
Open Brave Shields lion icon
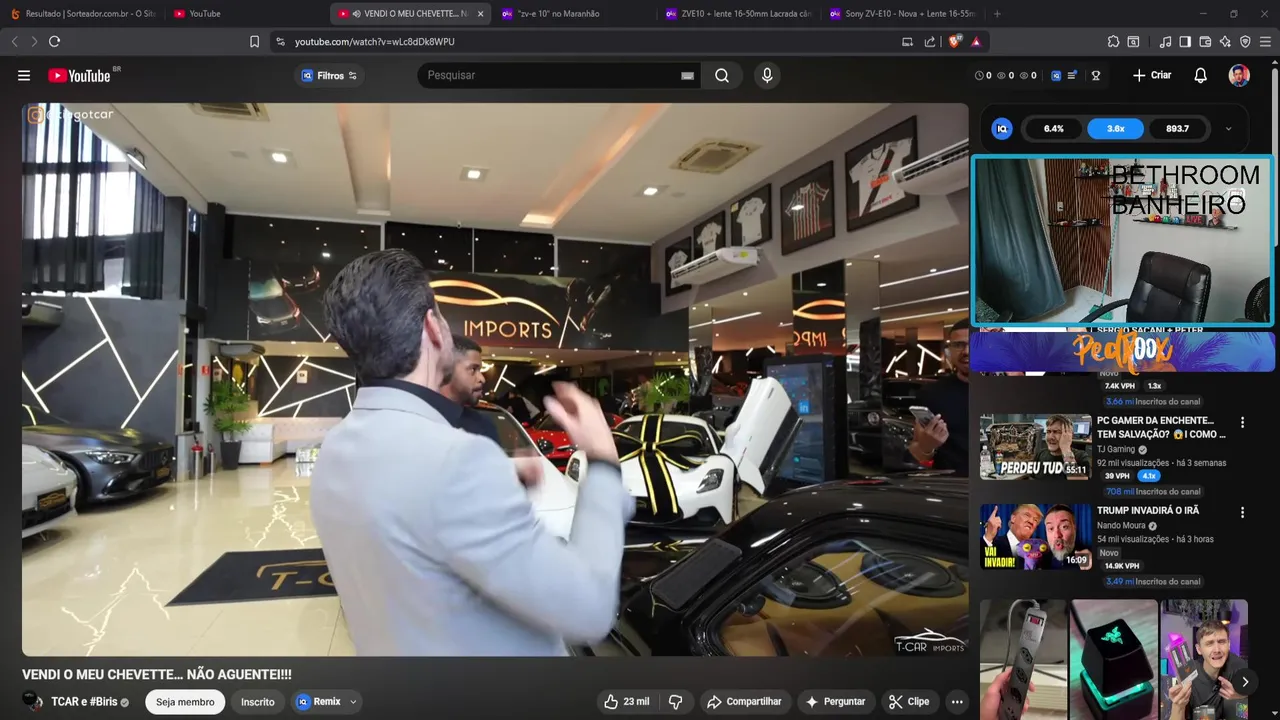coord(955,41)
